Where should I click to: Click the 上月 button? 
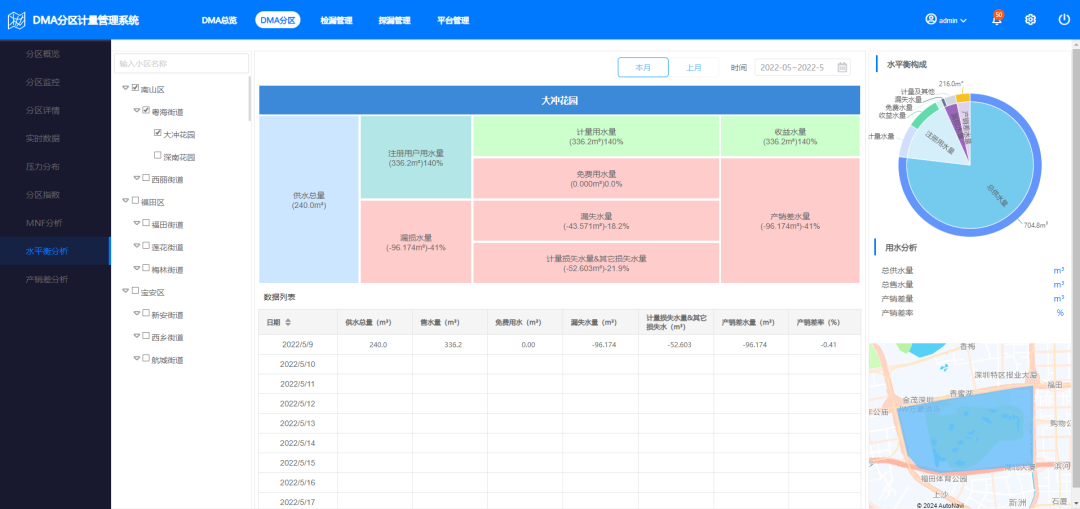694,67
